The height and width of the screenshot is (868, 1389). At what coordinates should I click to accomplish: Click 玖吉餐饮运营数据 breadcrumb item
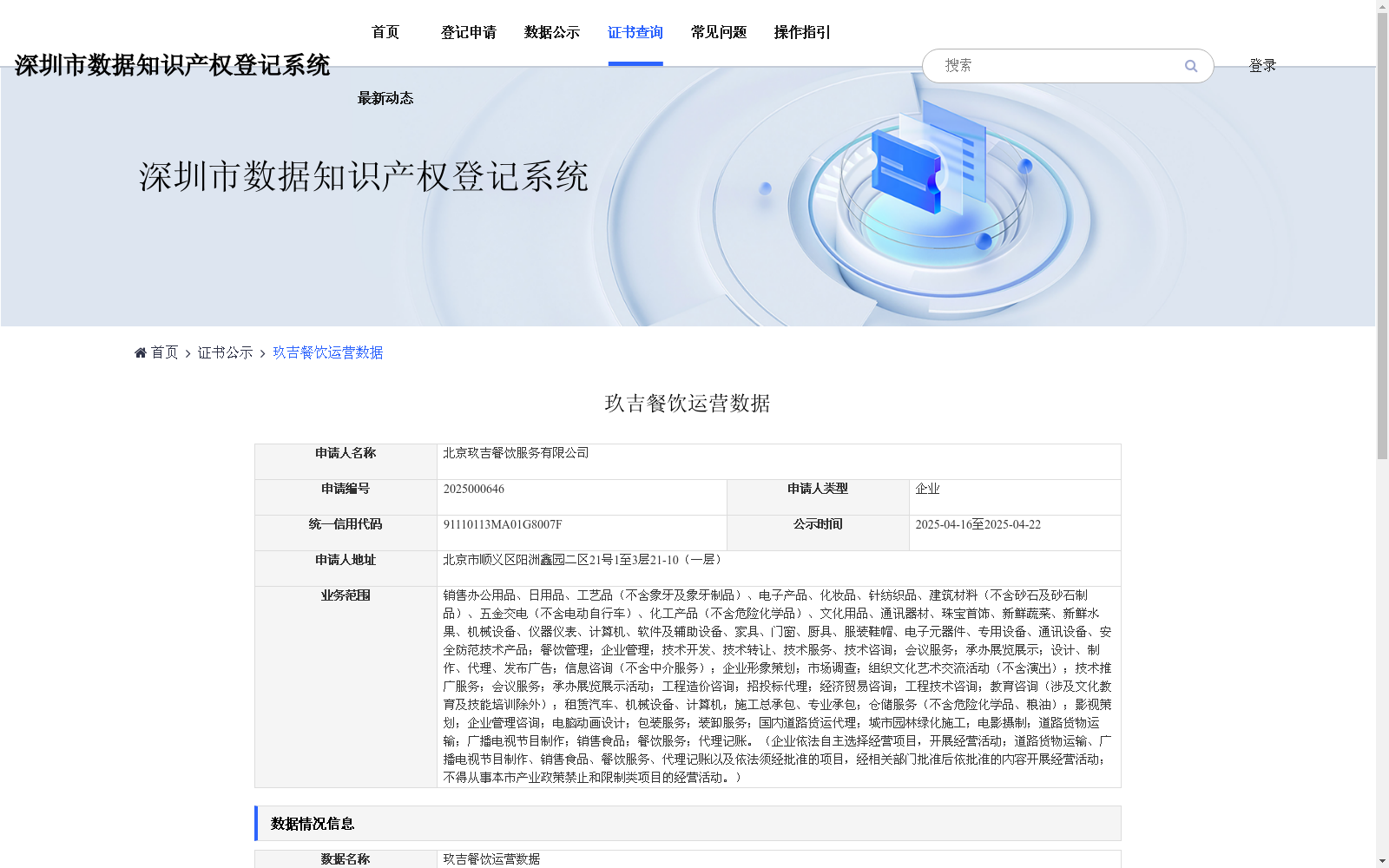[328, 352]
